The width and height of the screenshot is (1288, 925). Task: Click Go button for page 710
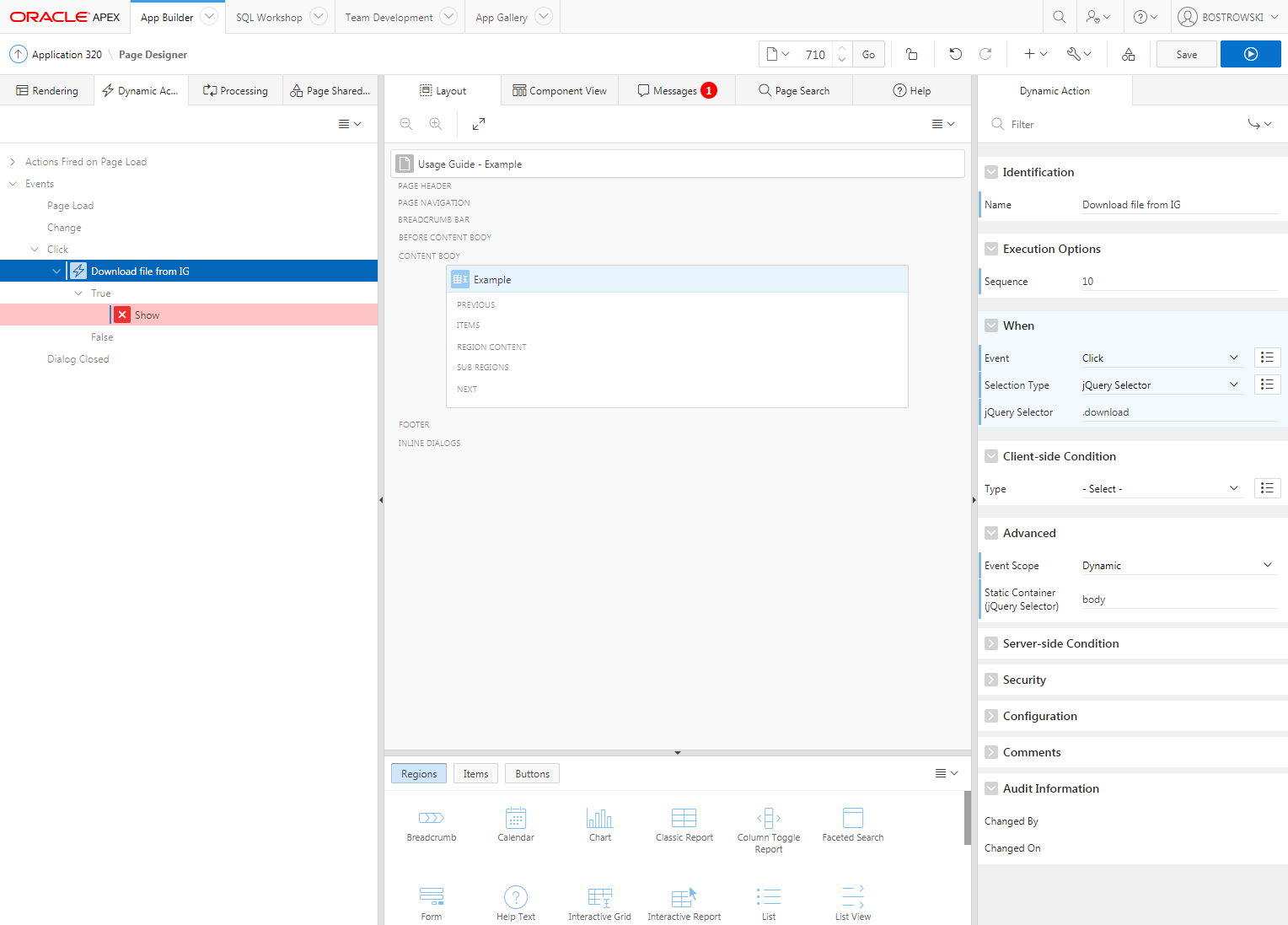pyautogui.click(x=868, y=54)
